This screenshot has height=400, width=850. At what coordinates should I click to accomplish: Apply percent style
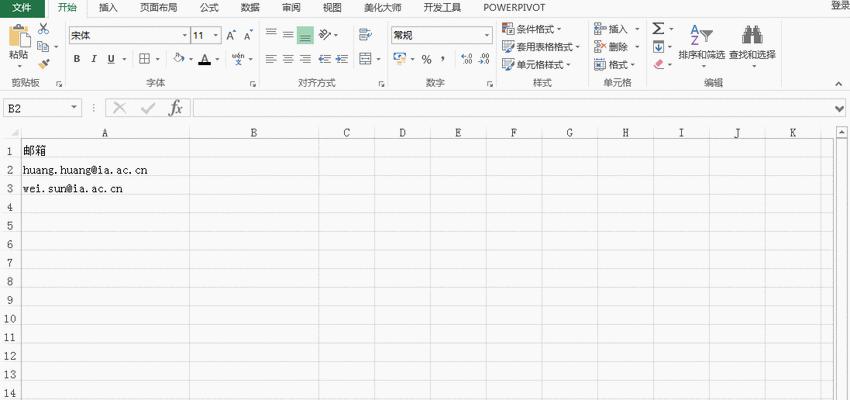pos(427,59)
